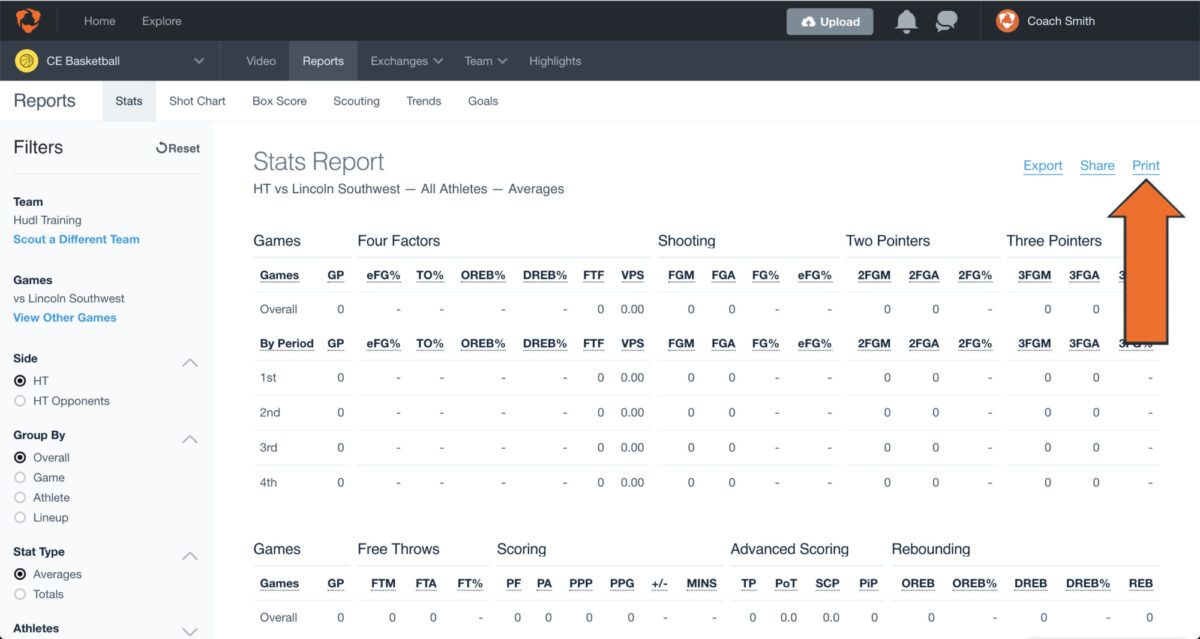
Task: Select the Totals stat type
Action: point(20,594)
